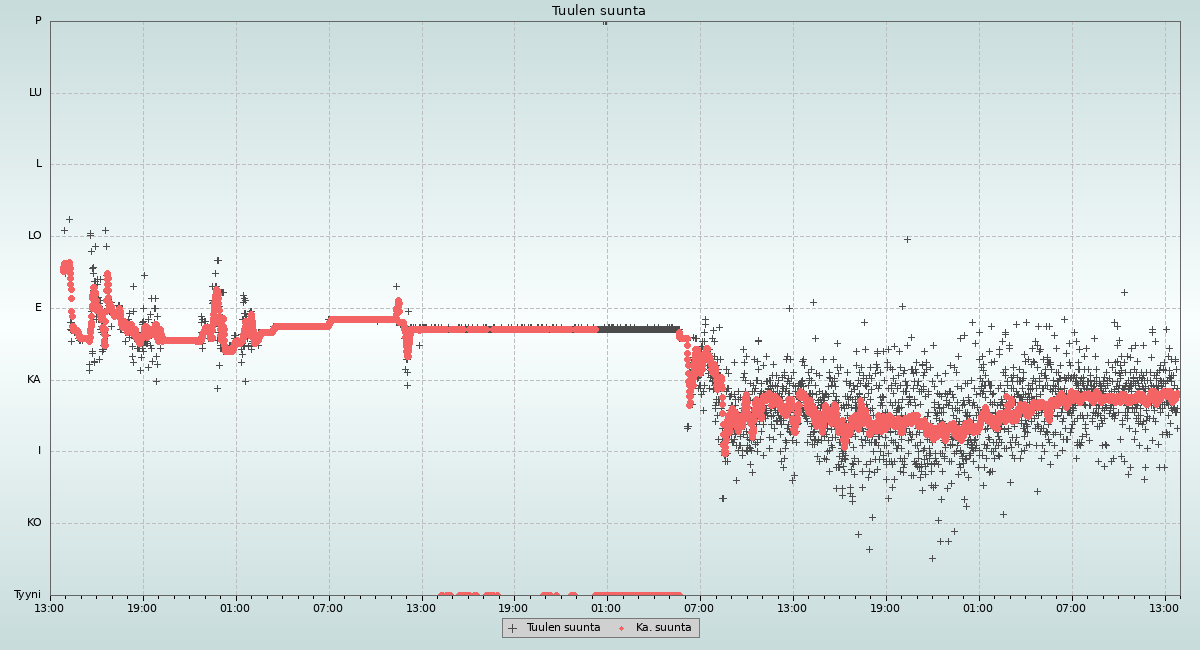Click the KA y-axis tick label
This screenshot has width=1200, height=650.
[34, 380]
